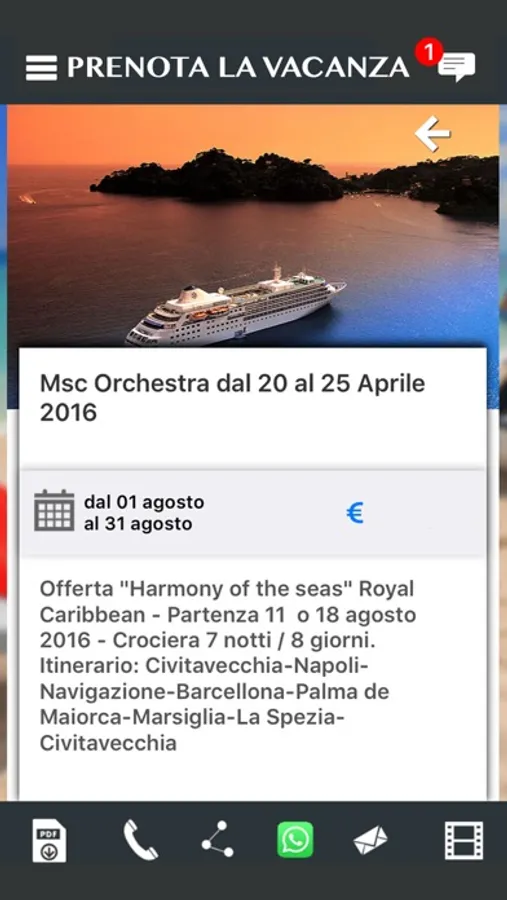Screen dimensions: 507x900
Task: Send an email with envelope icon
Action: (x=370, y=840)
